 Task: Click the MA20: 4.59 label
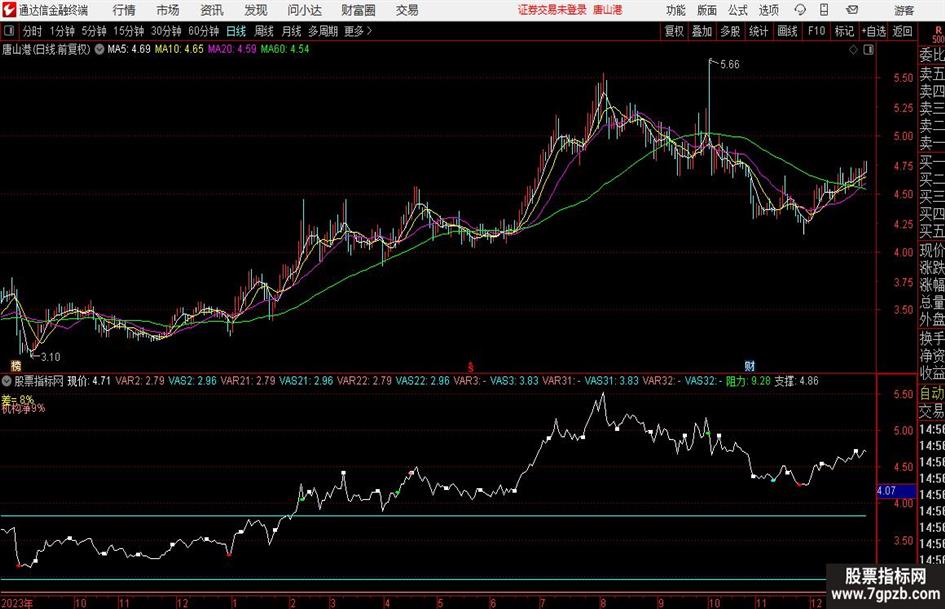(x=232, y=49)
